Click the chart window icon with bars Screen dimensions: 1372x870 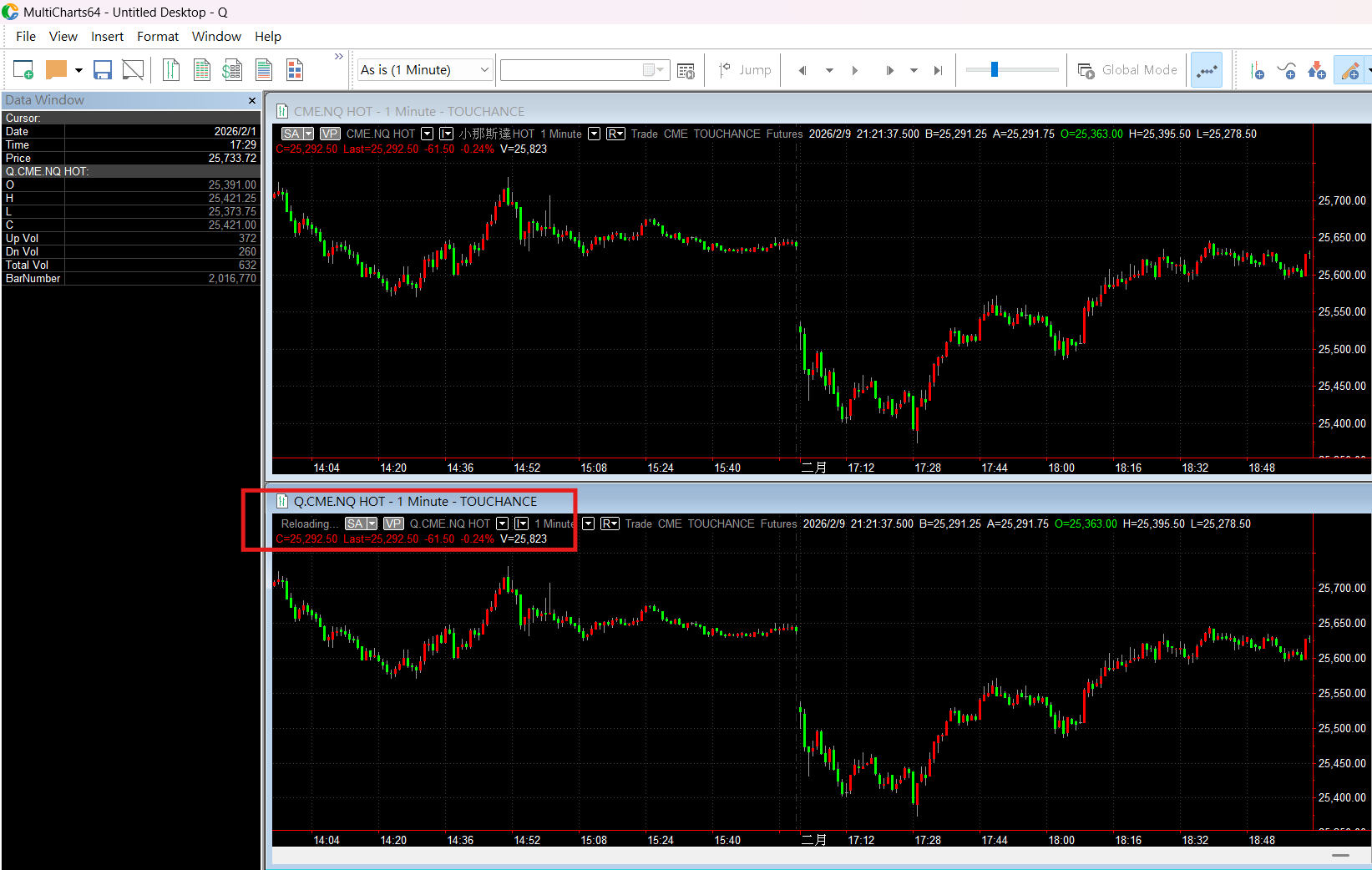coord(171,70)
